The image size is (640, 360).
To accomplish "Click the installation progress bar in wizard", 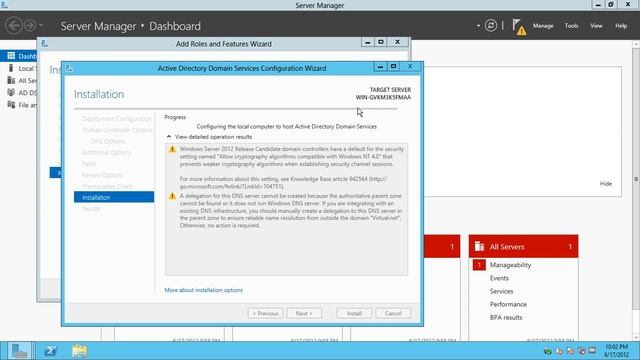I will (x=236, y=109).
